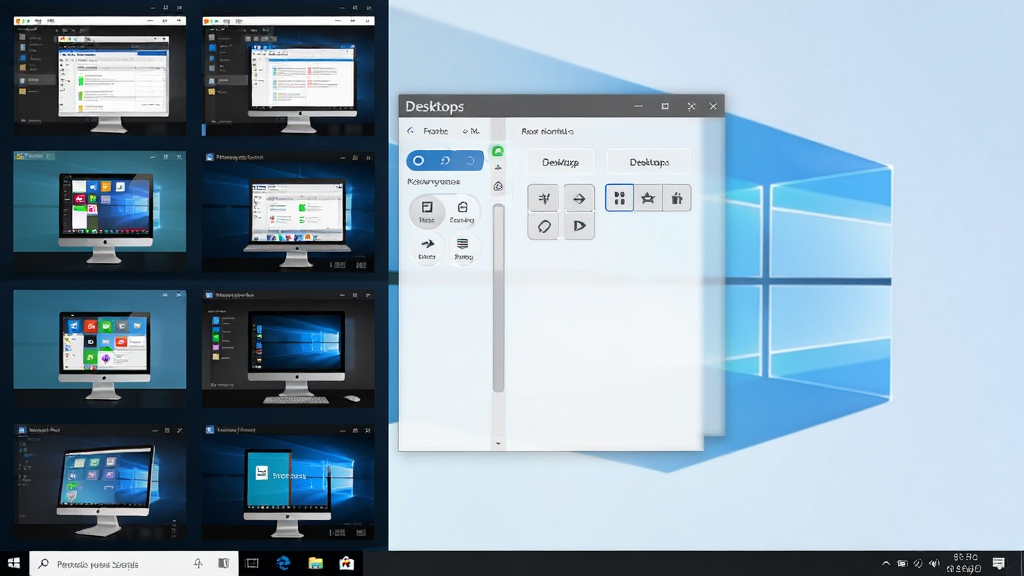Open Task View from the taskbar

click(252, 564)
